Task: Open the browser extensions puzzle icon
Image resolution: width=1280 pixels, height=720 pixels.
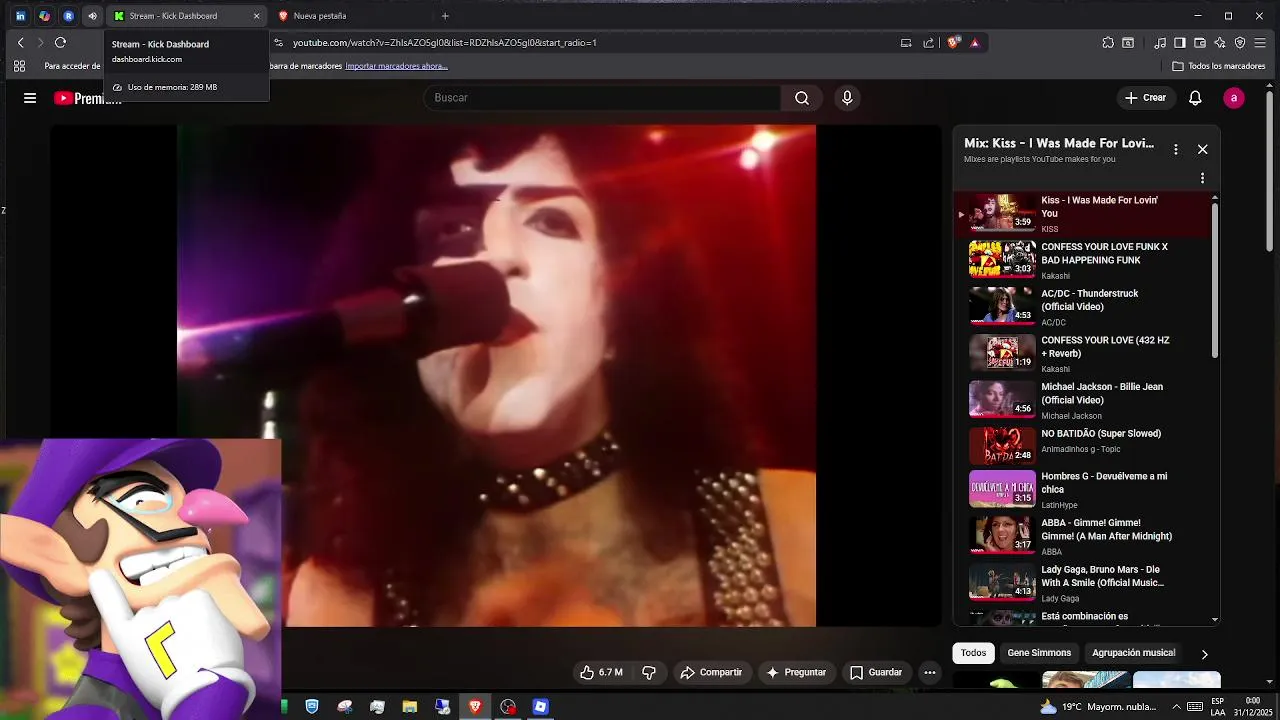Action: [1108, 43]
